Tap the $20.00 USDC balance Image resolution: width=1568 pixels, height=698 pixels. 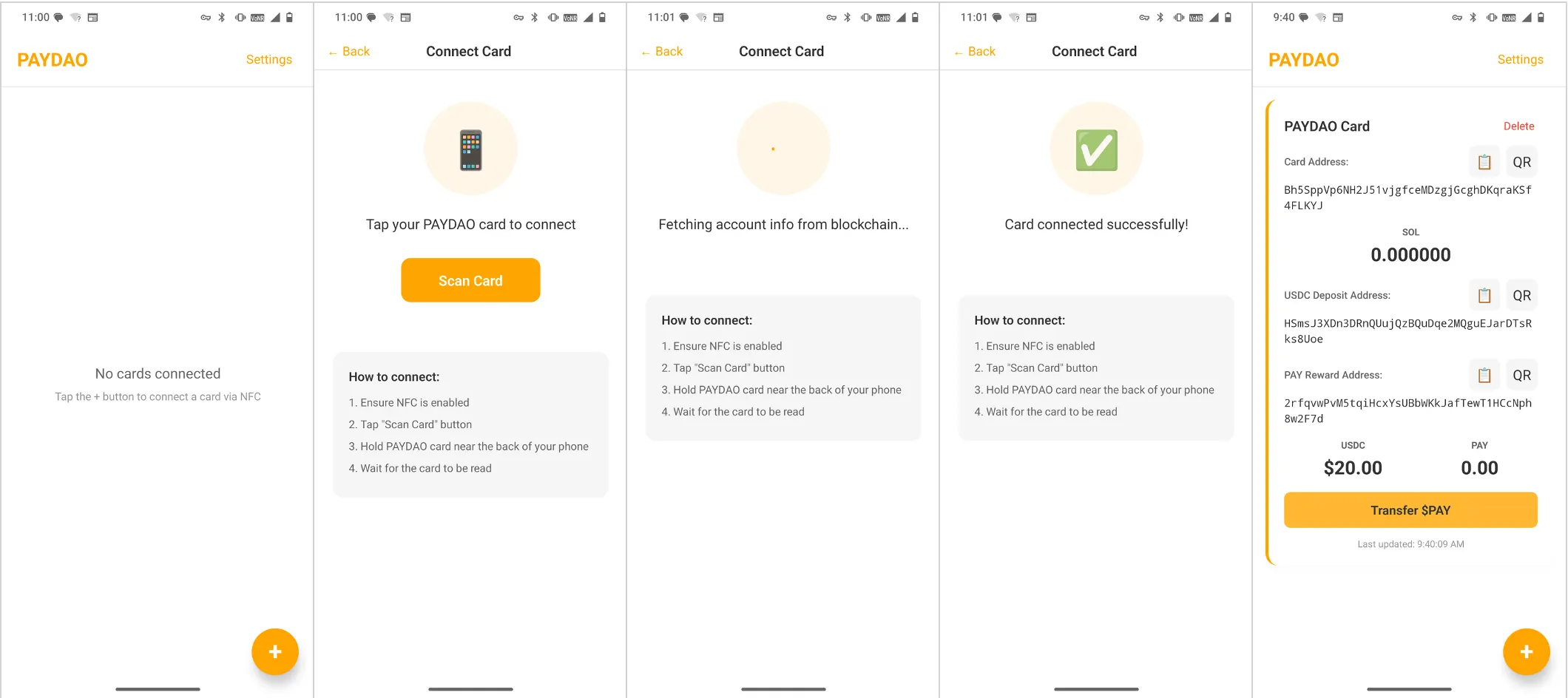click(x=1353, y=468)
